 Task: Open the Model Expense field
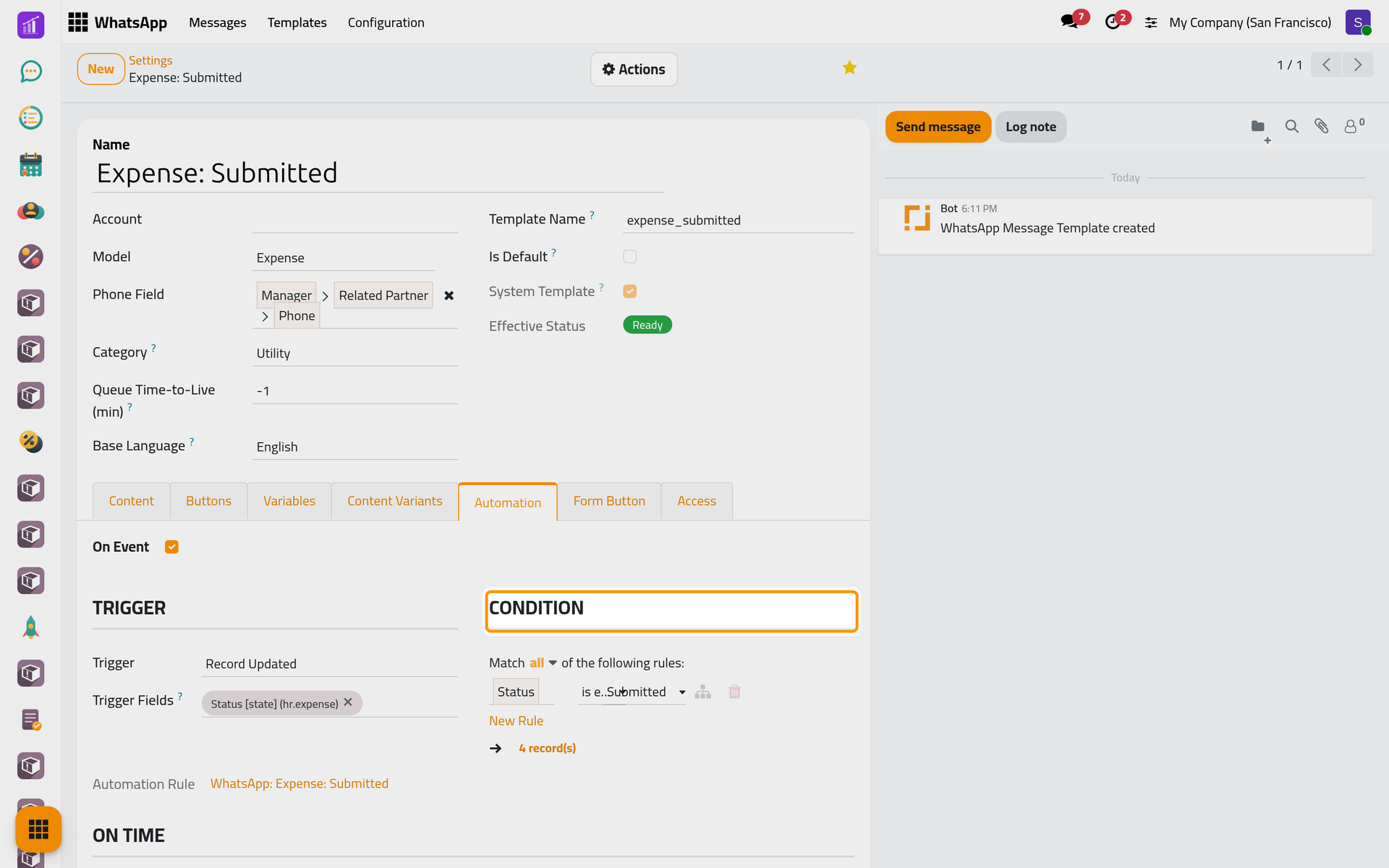tap(344, 258)
